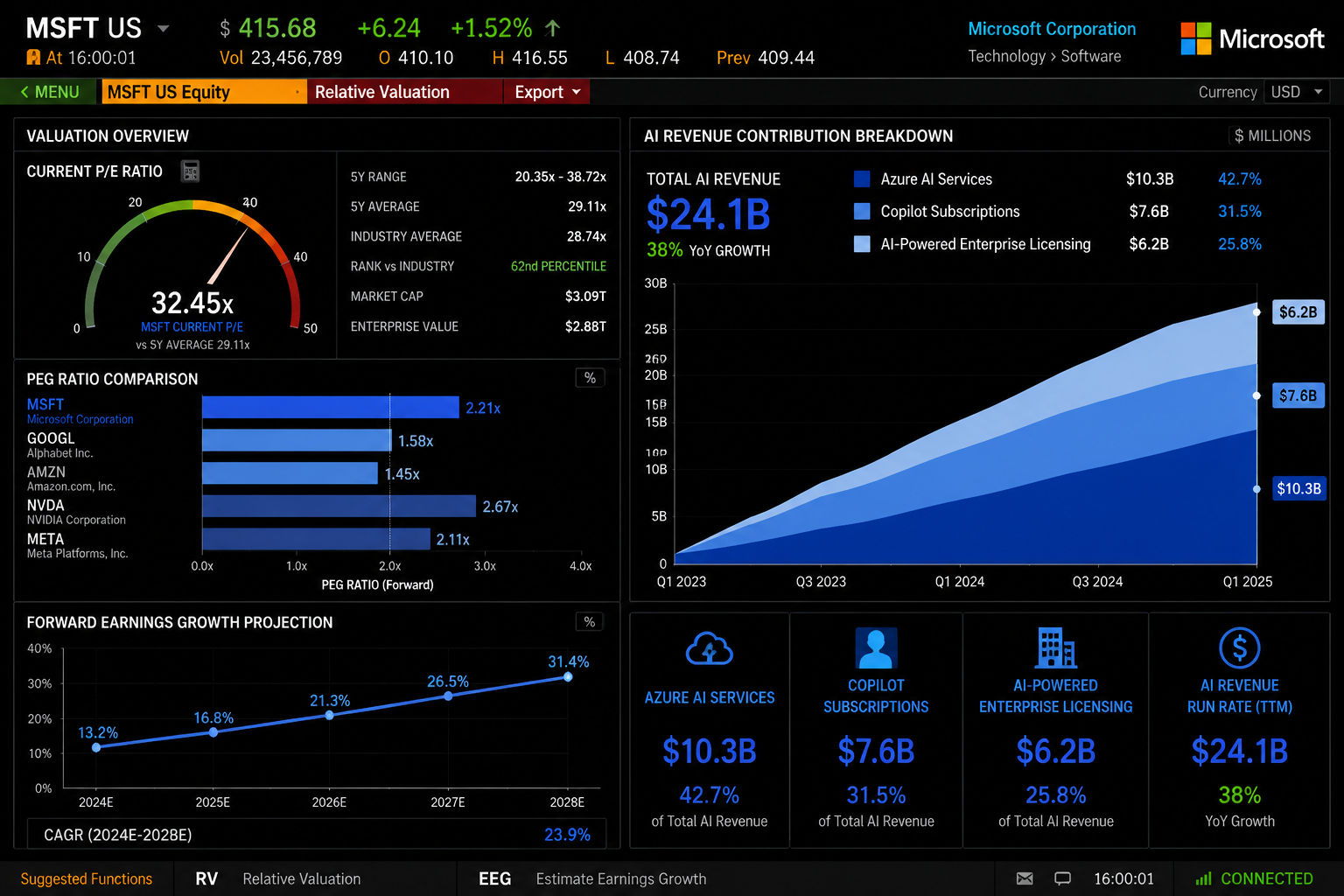Open the chat message icon in status bar
The width and height of the screenshot is (1344, 896).
(x=1062, y=878)
